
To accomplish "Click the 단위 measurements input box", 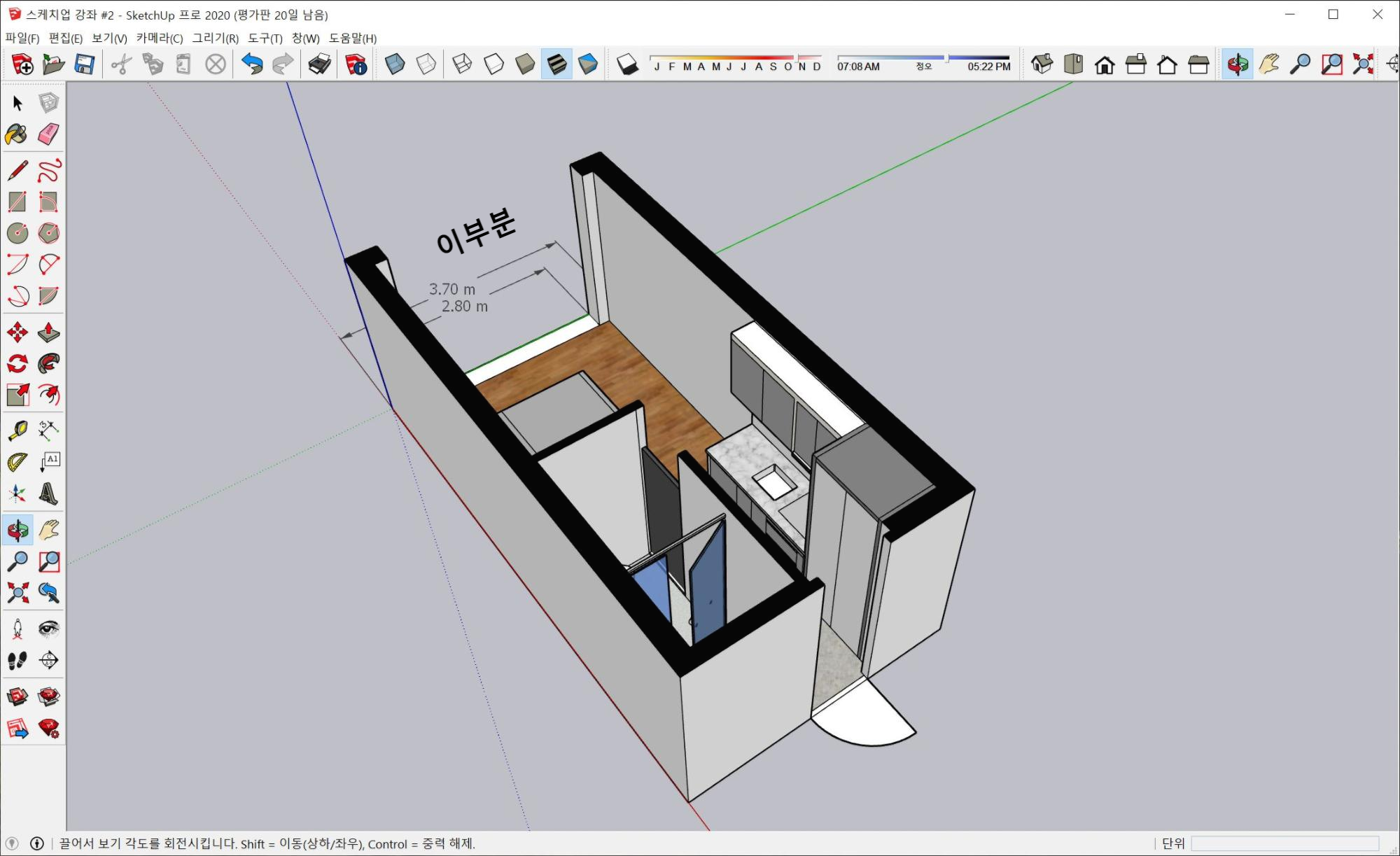I will (x=1284, y=843).
